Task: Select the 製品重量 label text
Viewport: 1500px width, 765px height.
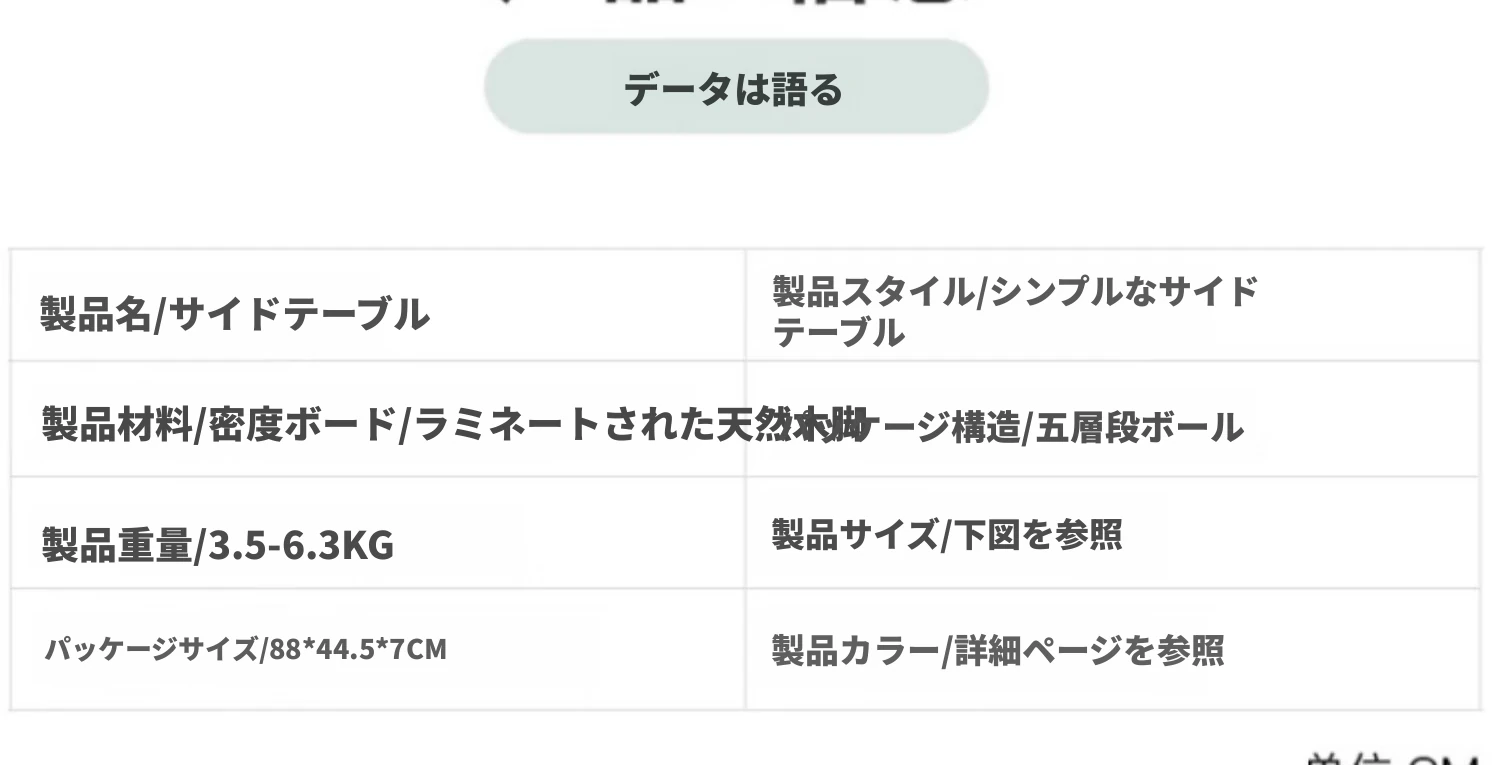Action: coord(116,546)
